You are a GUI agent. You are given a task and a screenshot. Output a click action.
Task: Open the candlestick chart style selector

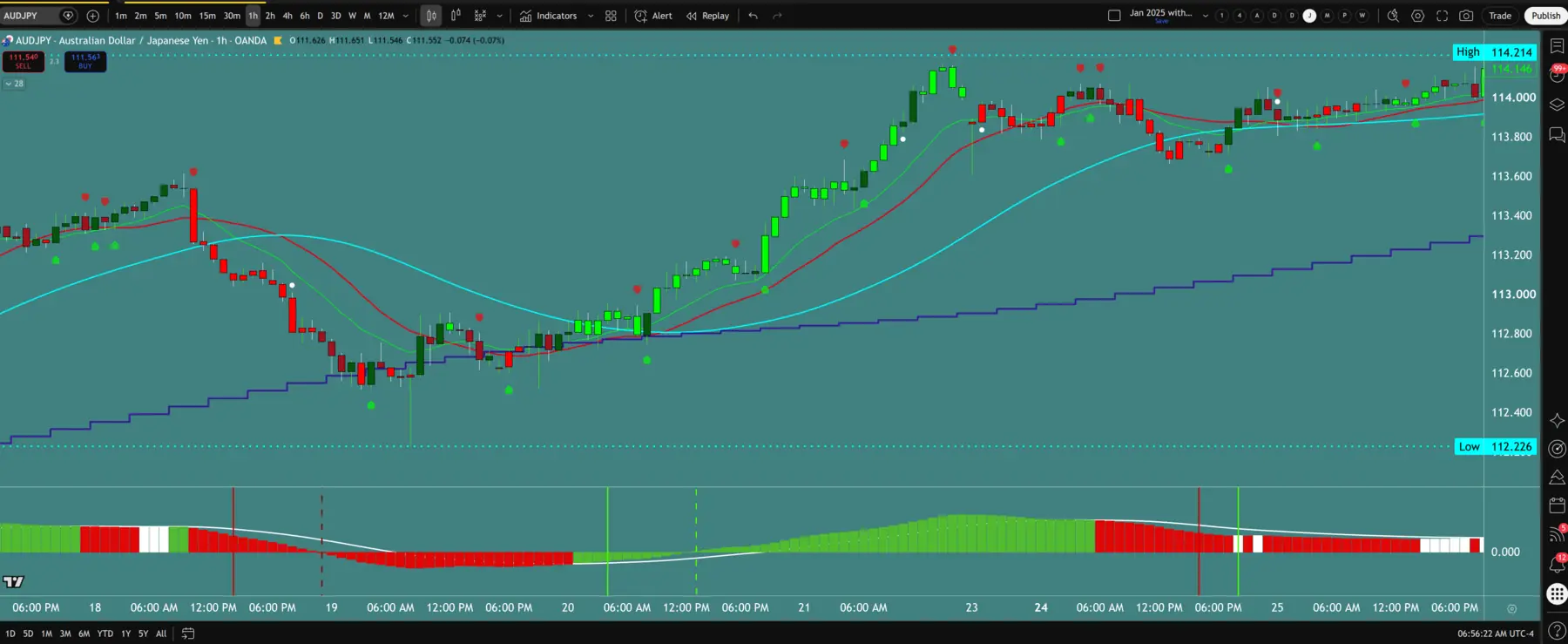coord(431,16)
